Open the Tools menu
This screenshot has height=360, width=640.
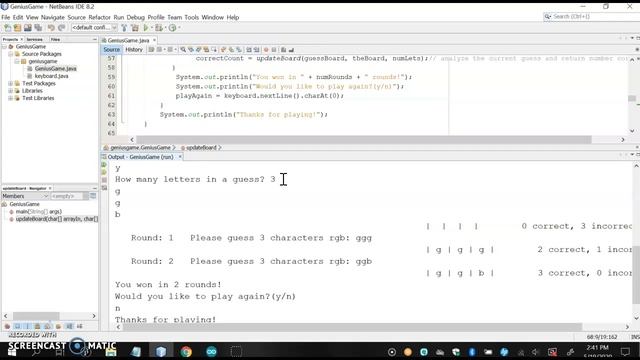[x=191, y=17]
